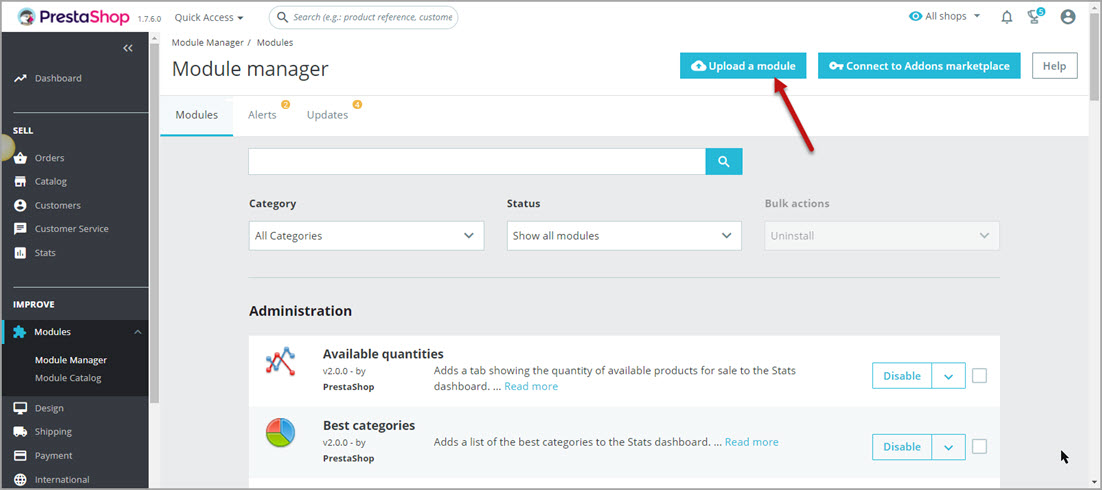Click the International globe icon

[20, 479]
